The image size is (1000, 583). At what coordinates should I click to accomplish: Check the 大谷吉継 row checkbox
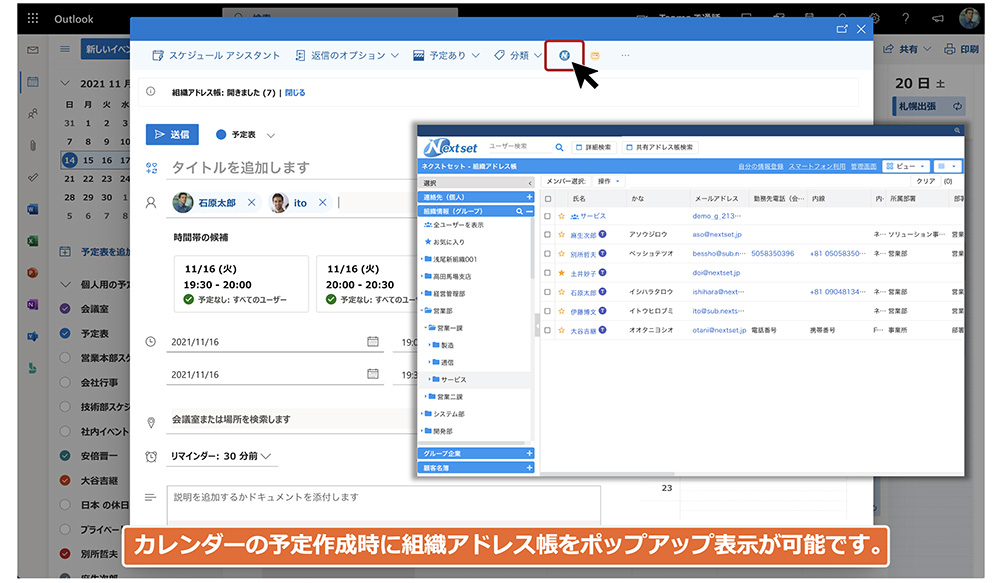(x=548, y=330)
